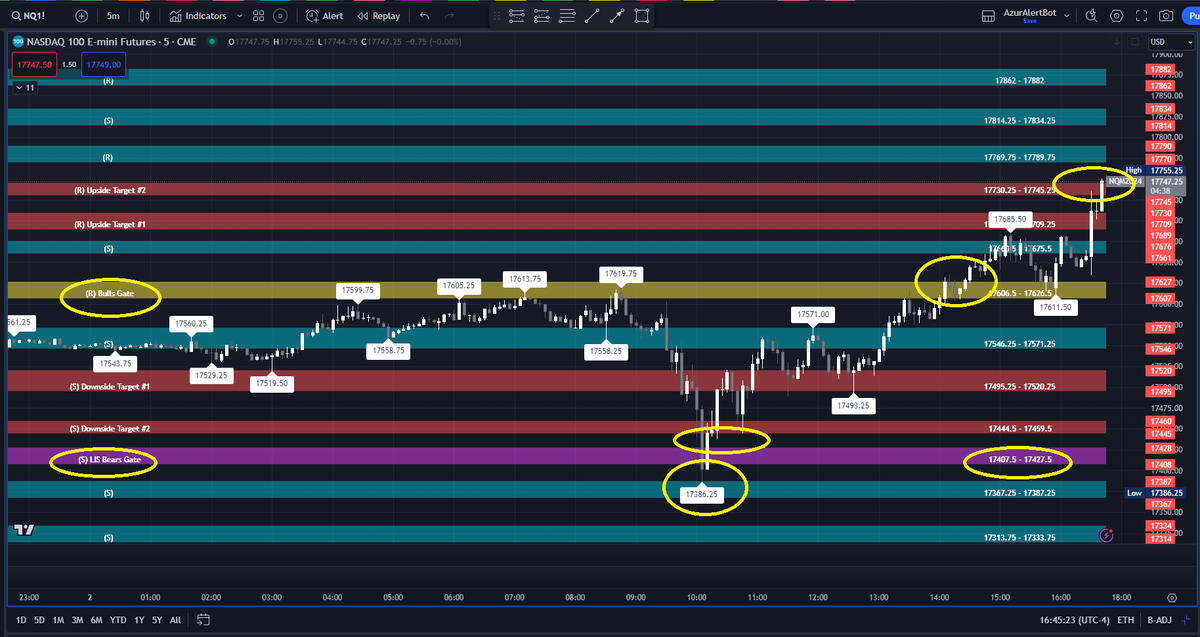Add a symbol to compare with the plus icon
1200x637 pixels.
(x=81, y=16)
